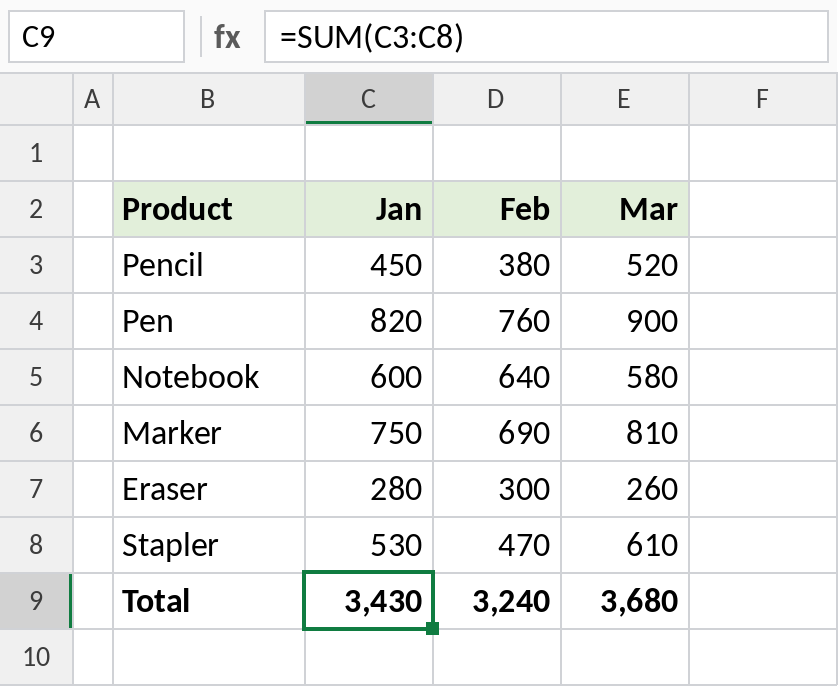Click Pencil's Jan value 450
The height and width of the screenshot is (686, 838).
[369, 265]
